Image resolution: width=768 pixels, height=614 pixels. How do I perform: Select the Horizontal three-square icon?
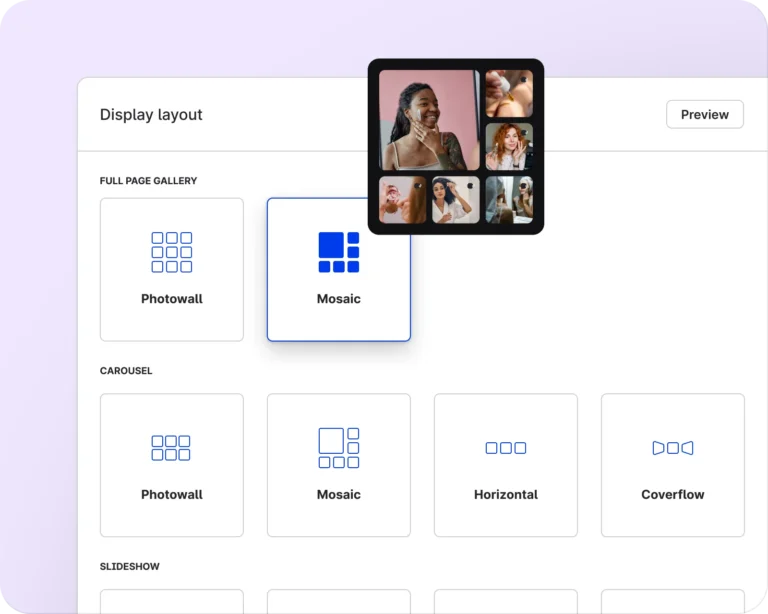pos(505,448)
